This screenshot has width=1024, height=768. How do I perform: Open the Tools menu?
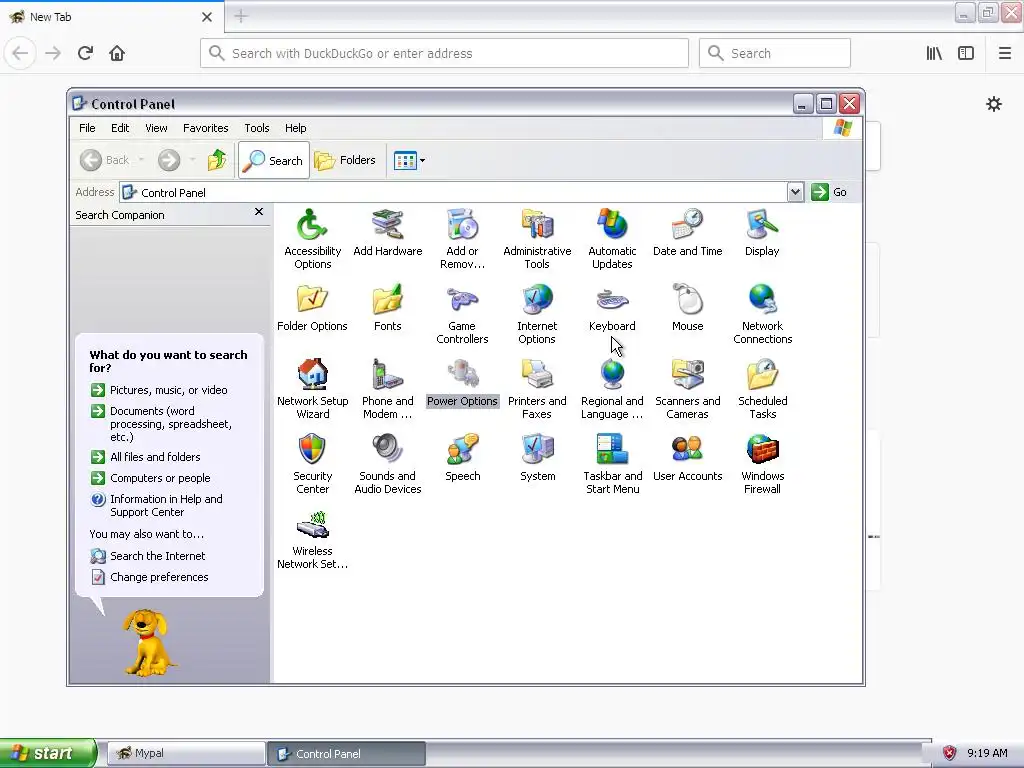click(257, 128)
